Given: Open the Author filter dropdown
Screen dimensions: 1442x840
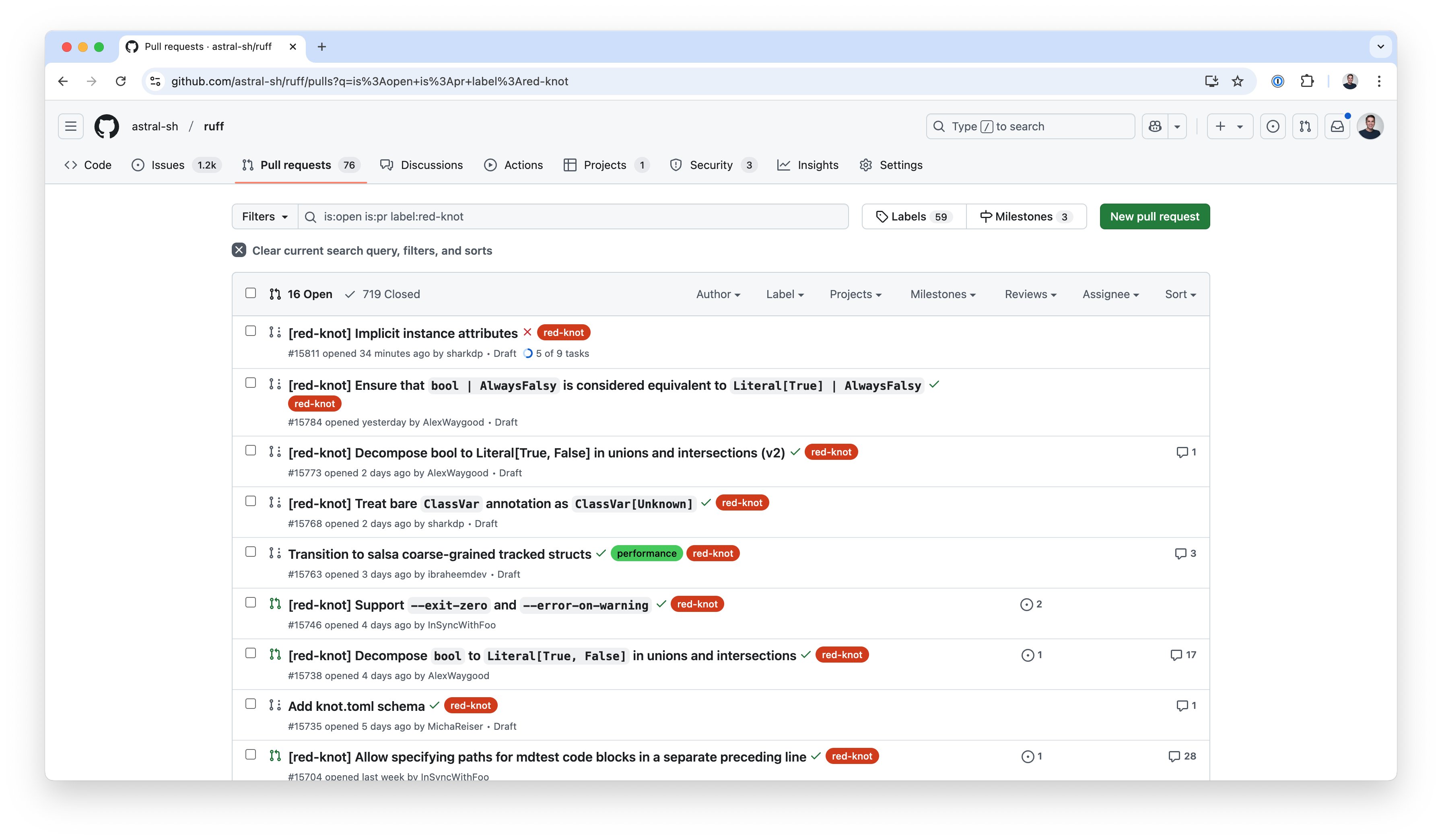Looking at the screenshot, I should tap(718, 294).
